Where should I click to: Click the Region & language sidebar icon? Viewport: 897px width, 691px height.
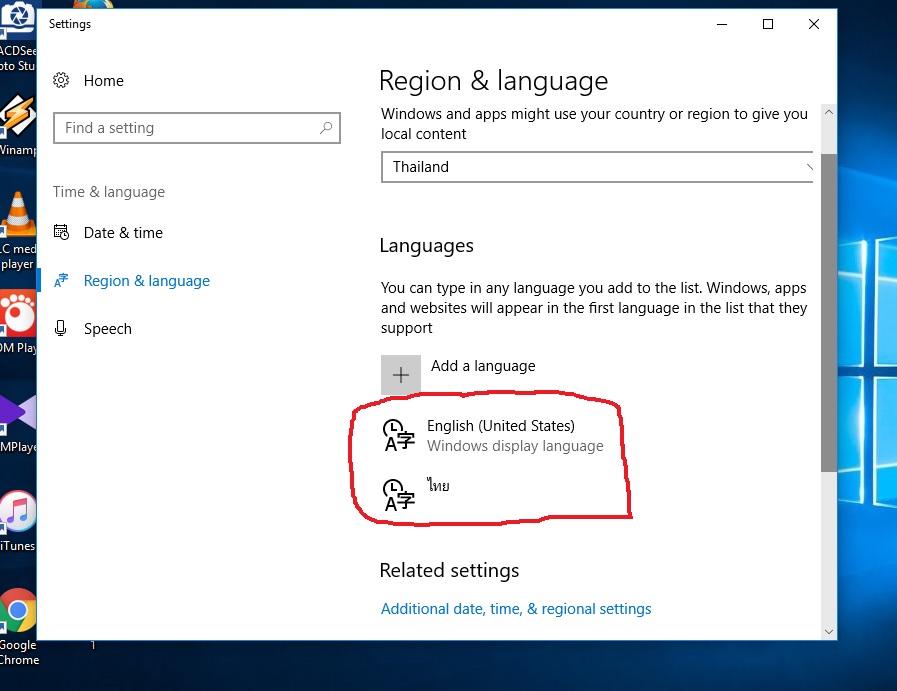click(x=61, y=280)
